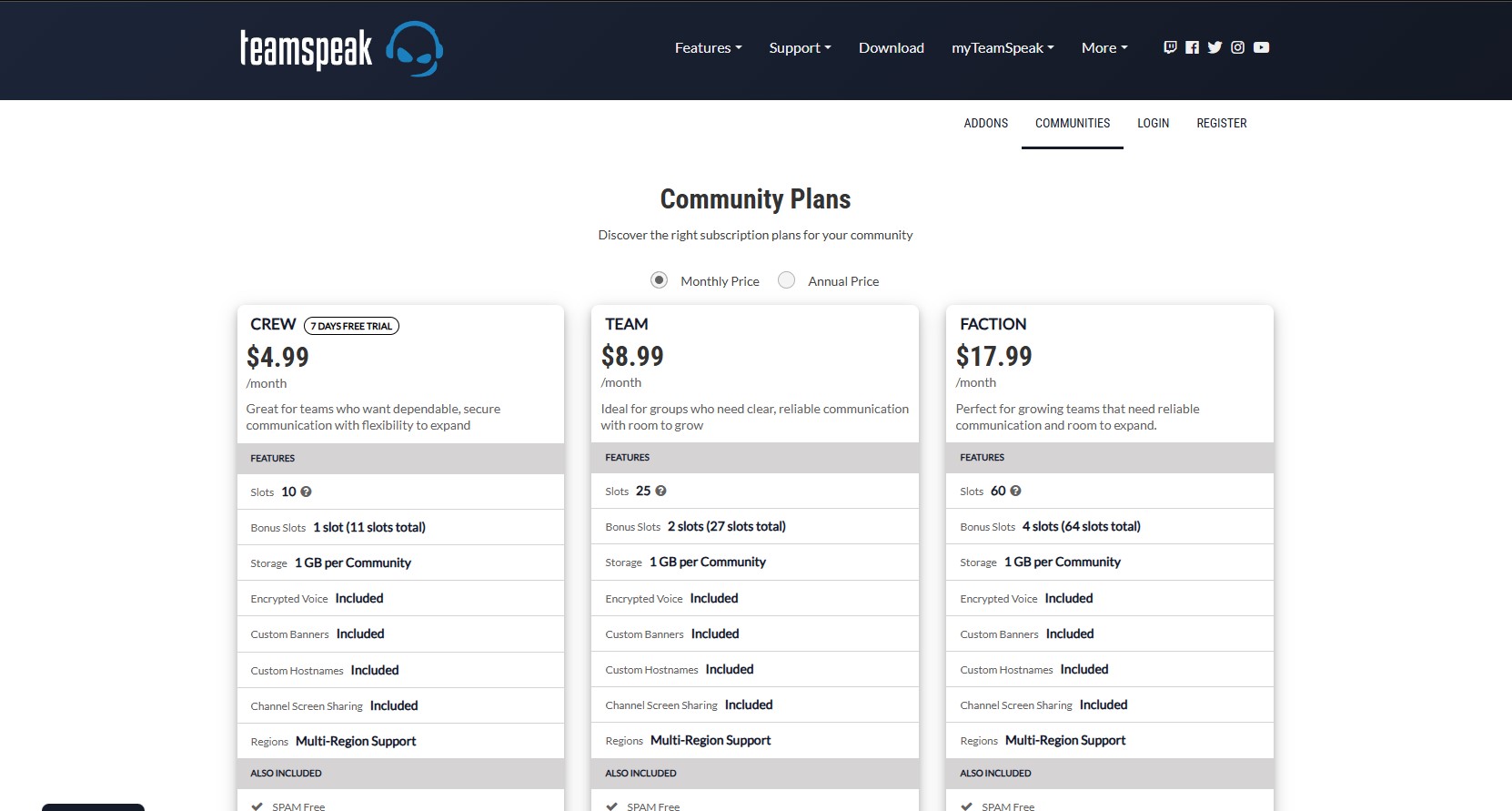1512x811 pixels.
Task: Switch to the ADDONS tab
Action: (986, 123)
